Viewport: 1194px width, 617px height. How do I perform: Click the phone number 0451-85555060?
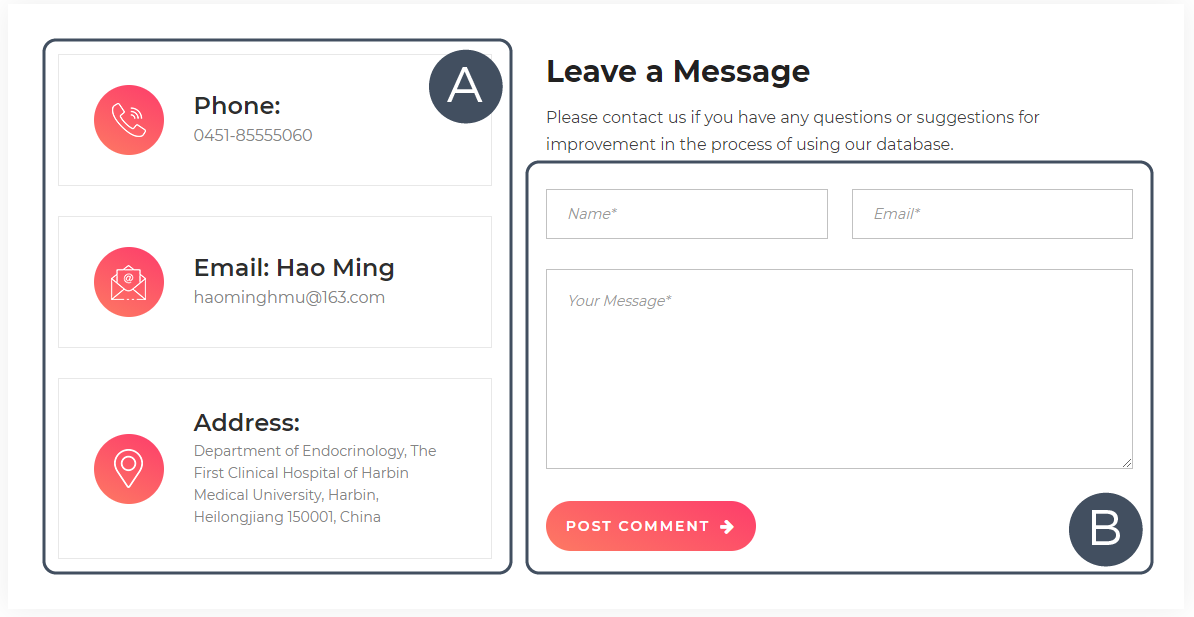click(253, 136)
